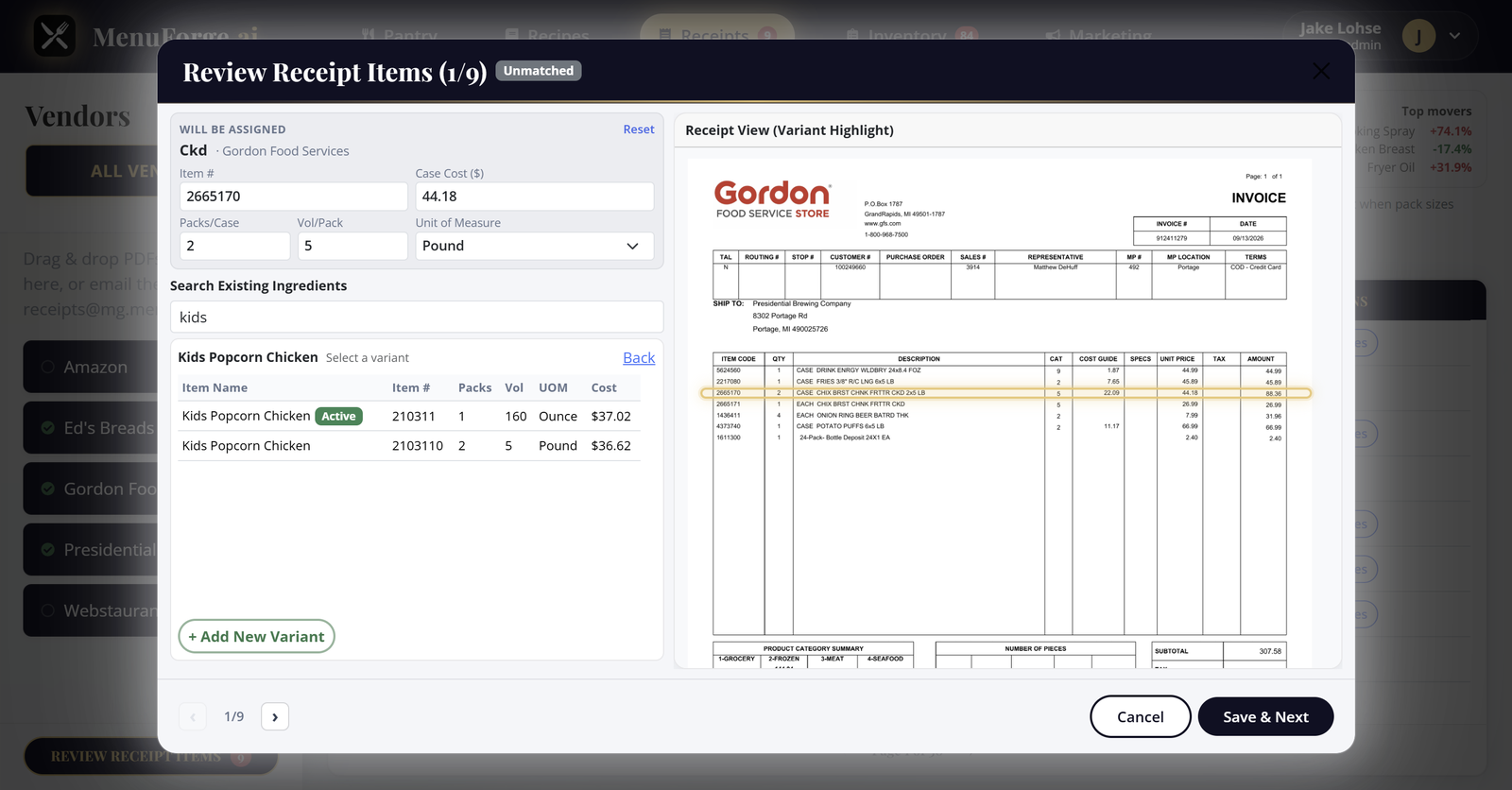Screen dimensions: 1512x790
Task: Cancel the receipt review
Action: click(1141, 716)
